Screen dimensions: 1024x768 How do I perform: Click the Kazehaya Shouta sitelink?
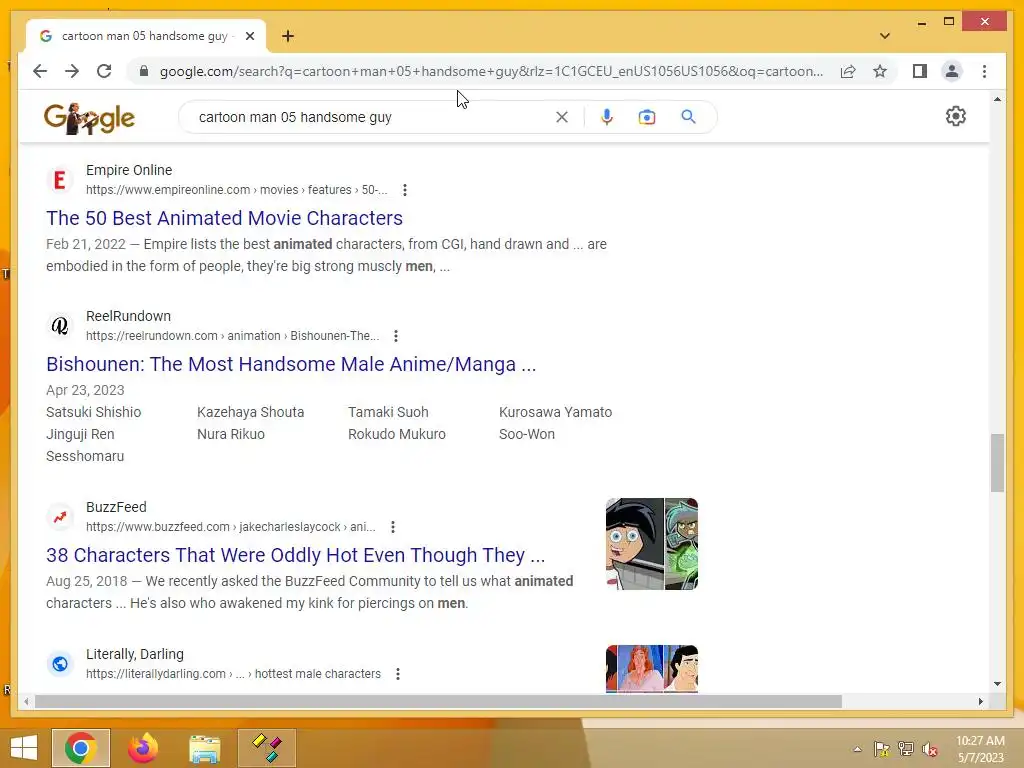[x=251, y=412]
